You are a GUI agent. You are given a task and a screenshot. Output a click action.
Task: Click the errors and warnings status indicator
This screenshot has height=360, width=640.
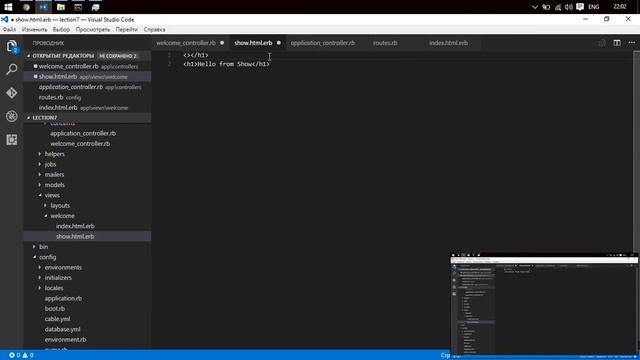coord(21,355)
